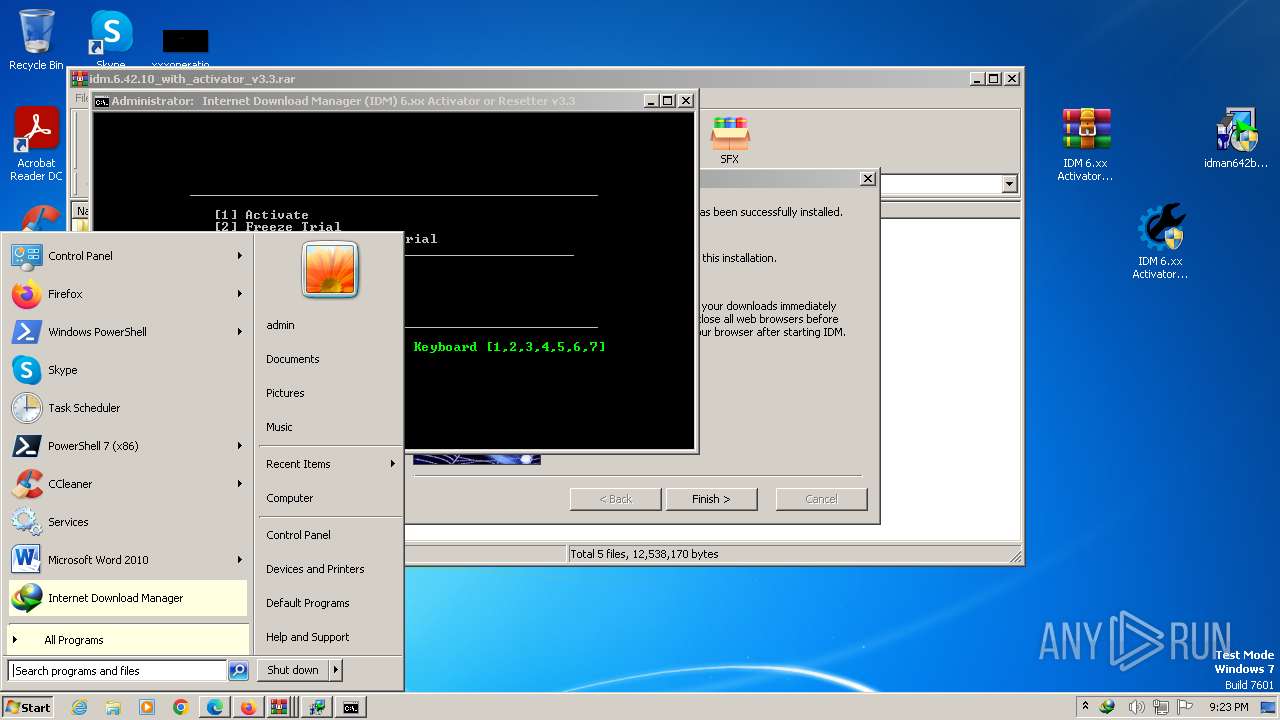The width and height of the screenshot is (1280, 720).
Task: Open Internet Explorer from the taskbar
Action: [x=79, y=707]
